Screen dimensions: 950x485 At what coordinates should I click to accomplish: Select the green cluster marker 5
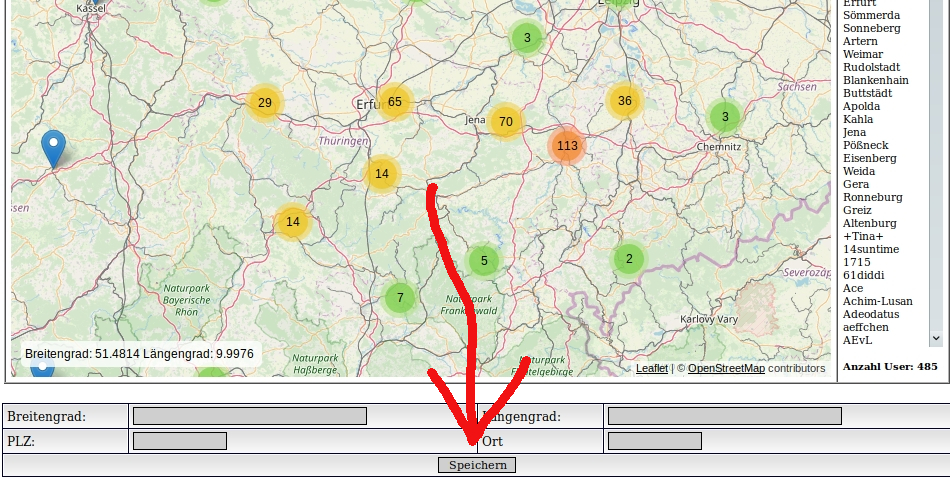click(x=484, y=261)
